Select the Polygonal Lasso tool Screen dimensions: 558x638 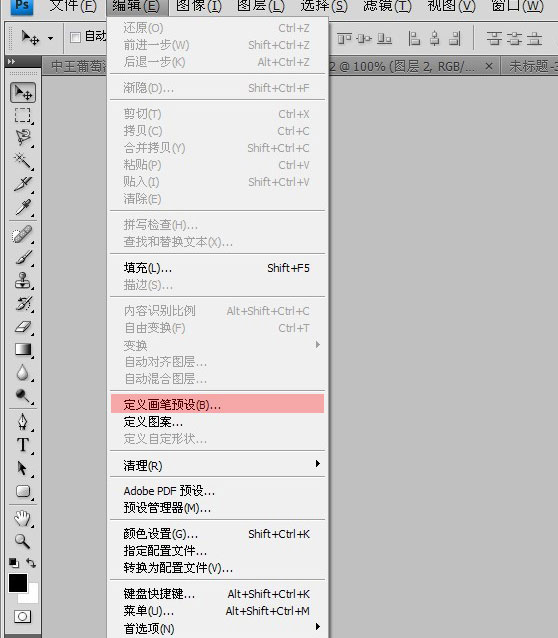pyautogui.click(x=23, y=138)
